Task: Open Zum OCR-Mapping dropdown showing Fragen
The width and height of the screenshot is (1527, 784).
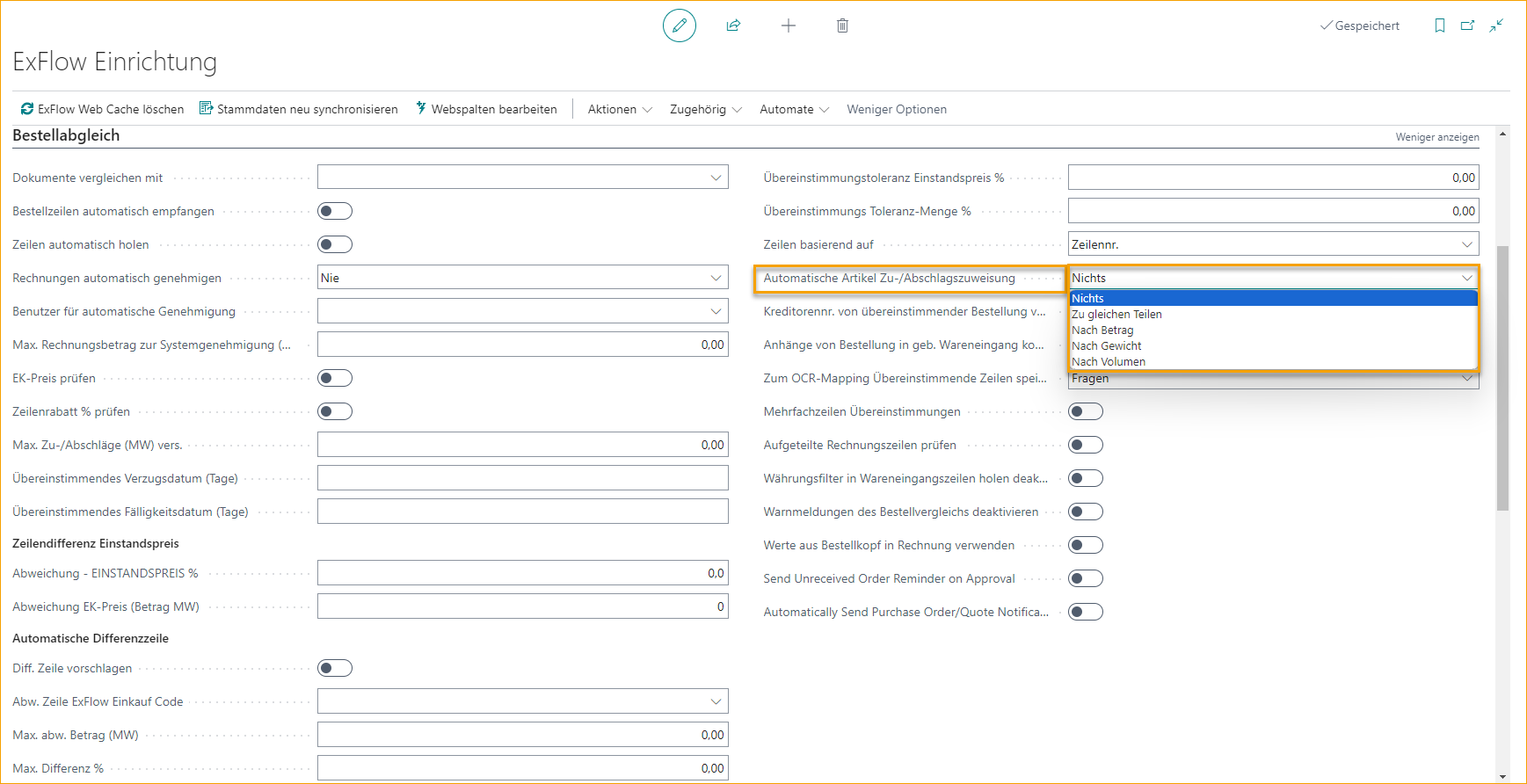Action: coord(1273,379)
